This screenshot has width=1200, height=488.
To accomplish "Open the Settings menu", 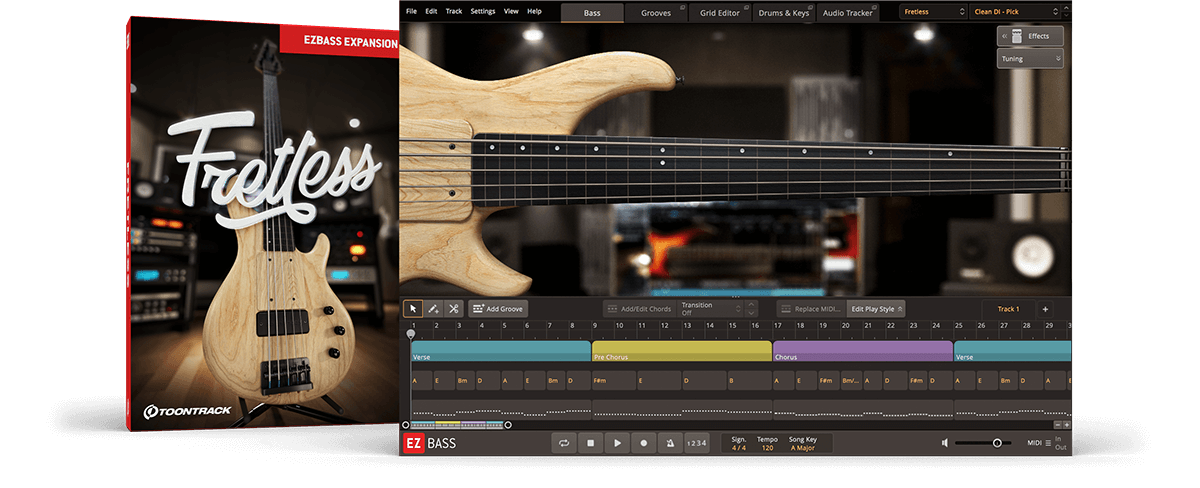I will click(482, 11).
